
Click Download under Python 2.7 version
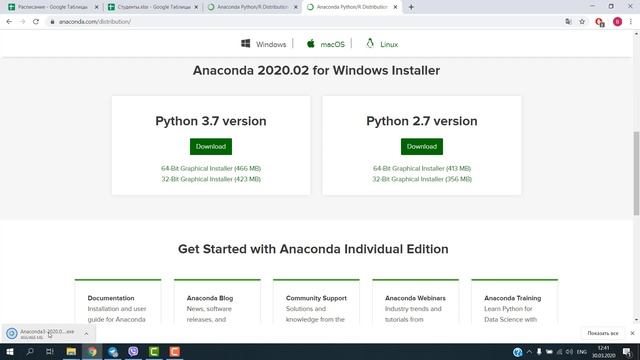click(x=422, y=147)
